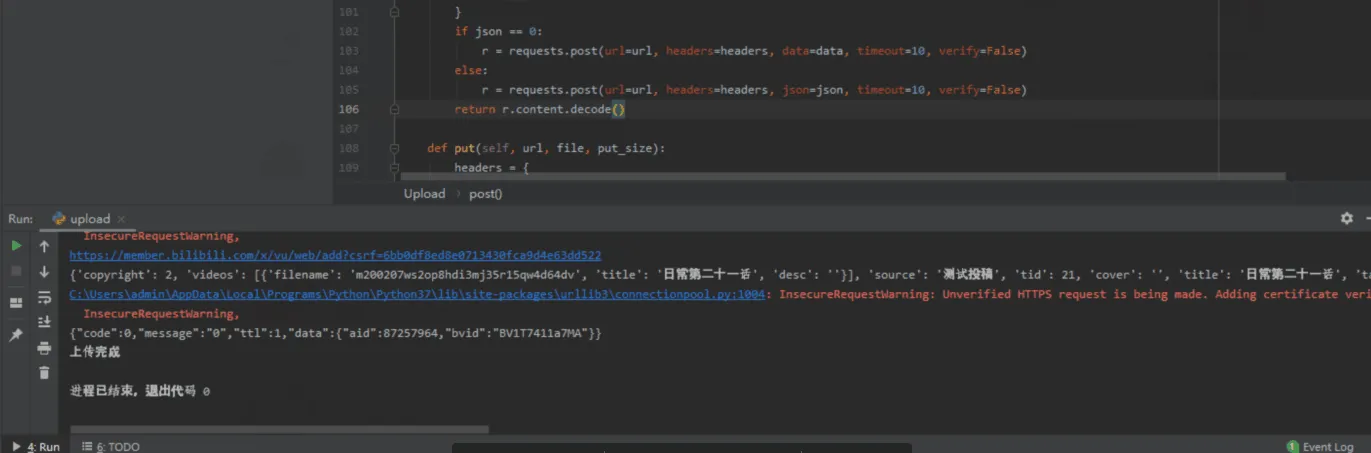Go down the stack trace arrow

tap(44, 272)
